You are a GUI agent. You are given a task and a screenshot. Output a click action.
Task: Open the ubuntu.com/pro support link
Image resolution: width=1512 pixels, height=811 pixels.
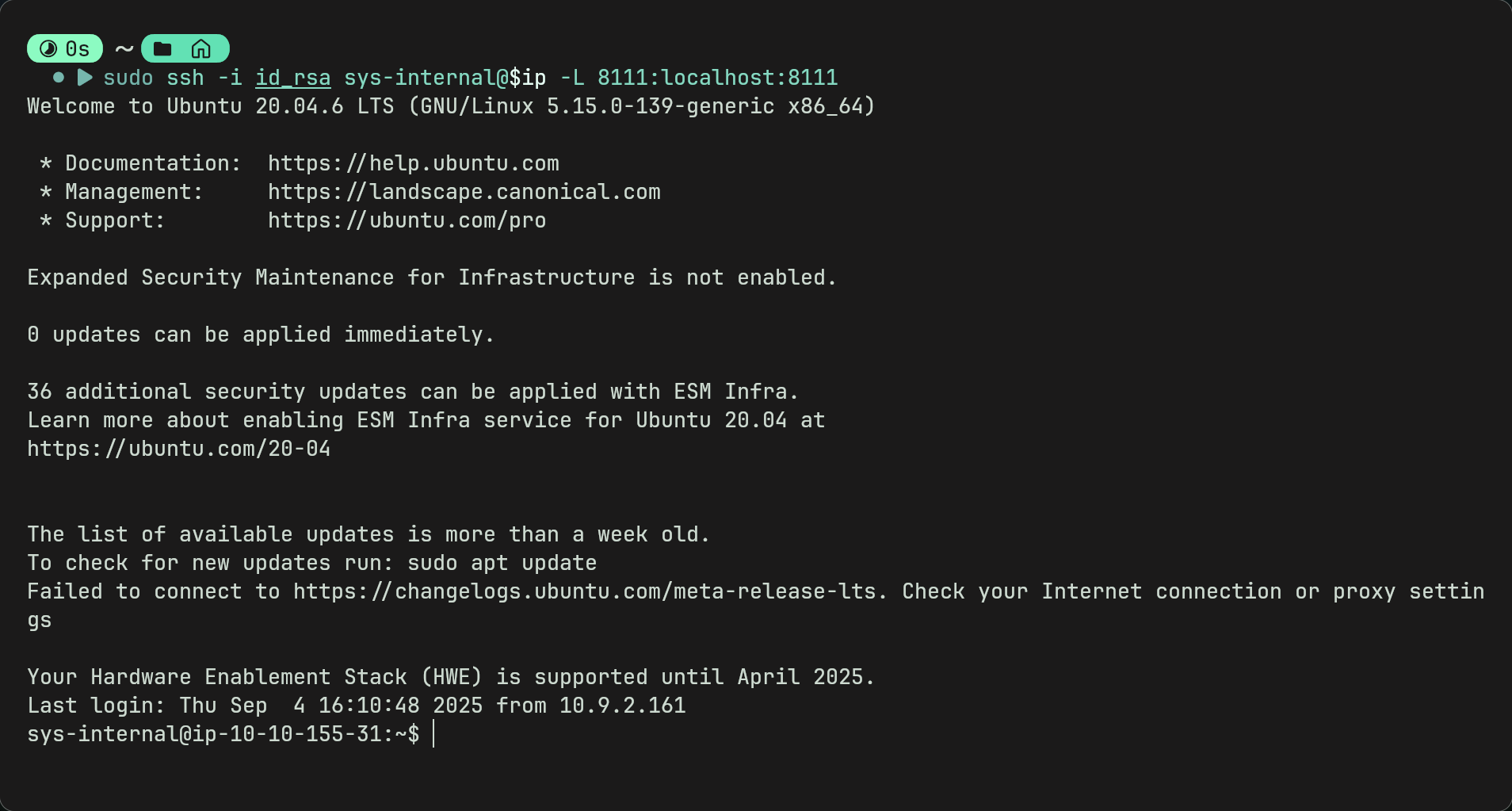pos(407,220)
